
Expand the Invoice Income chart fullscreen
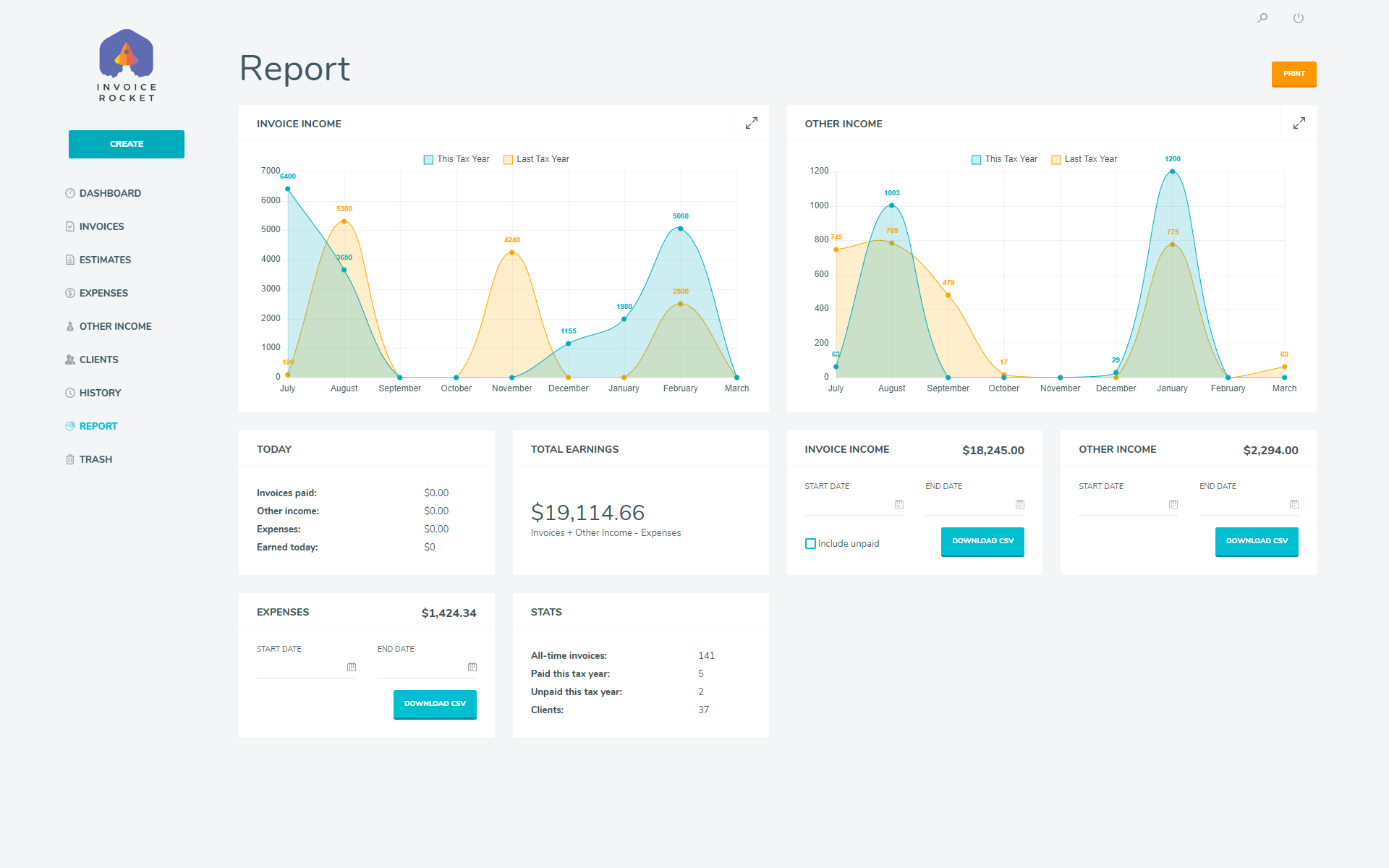[752, 123]
